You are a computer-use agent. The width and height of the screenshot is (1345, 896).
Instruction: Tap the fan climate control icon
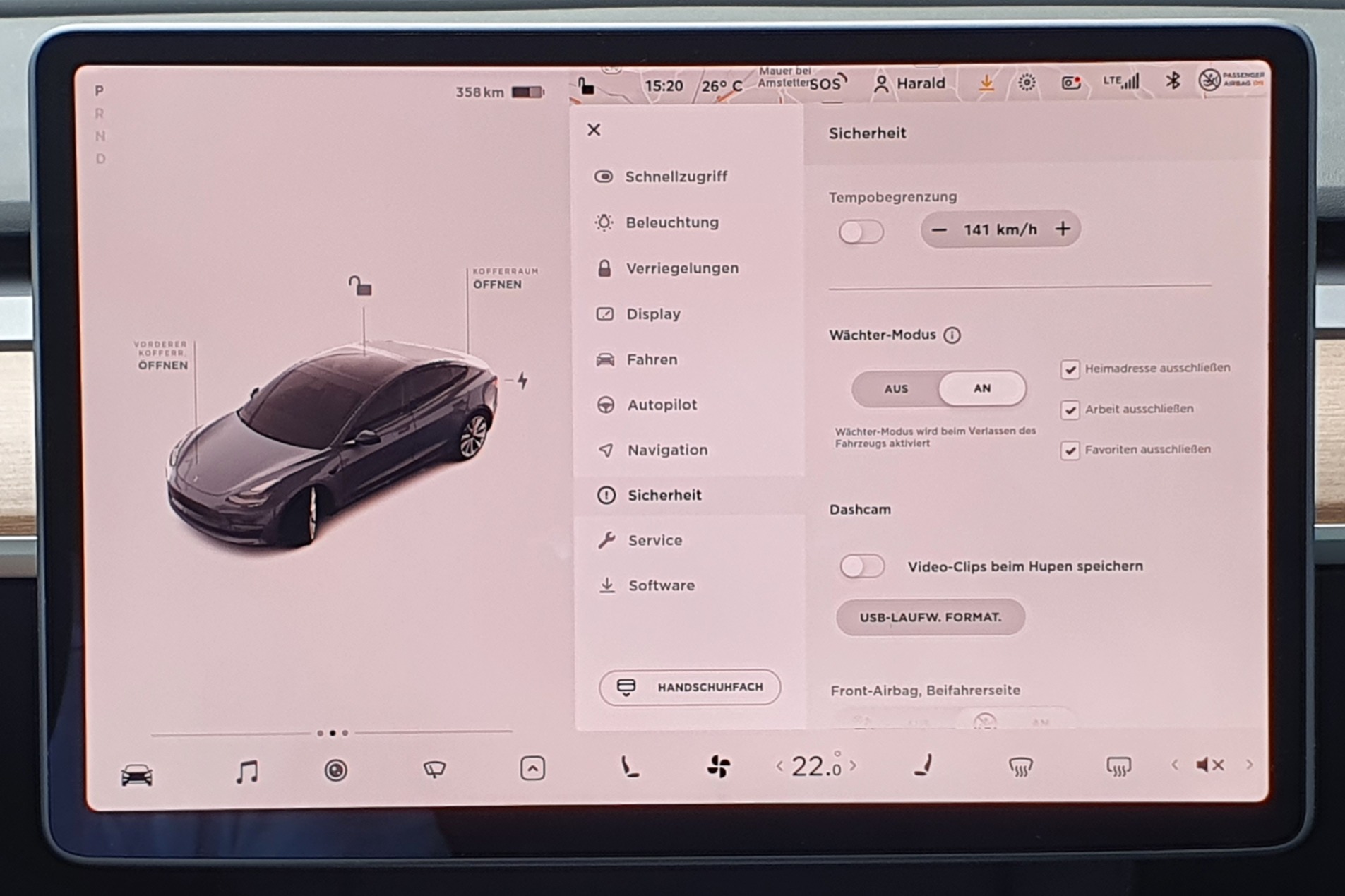pos(718,767)
